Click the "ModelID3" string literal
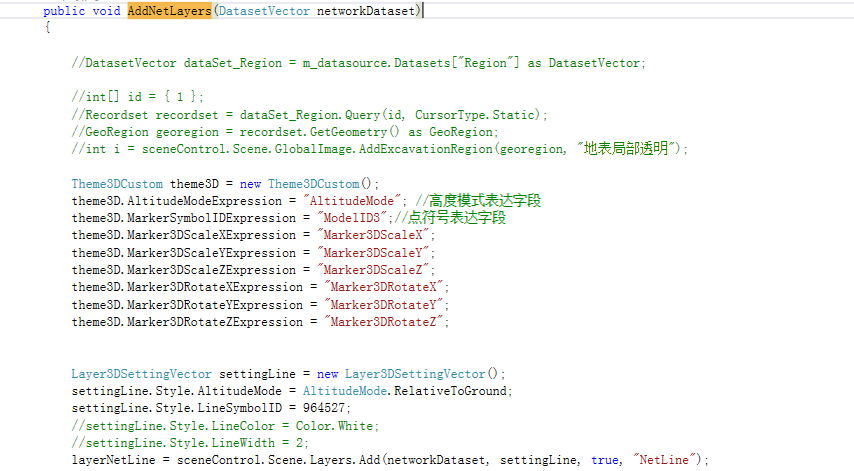Image resolution: width=854 pixels, height=471 pixels. (352, 218)
